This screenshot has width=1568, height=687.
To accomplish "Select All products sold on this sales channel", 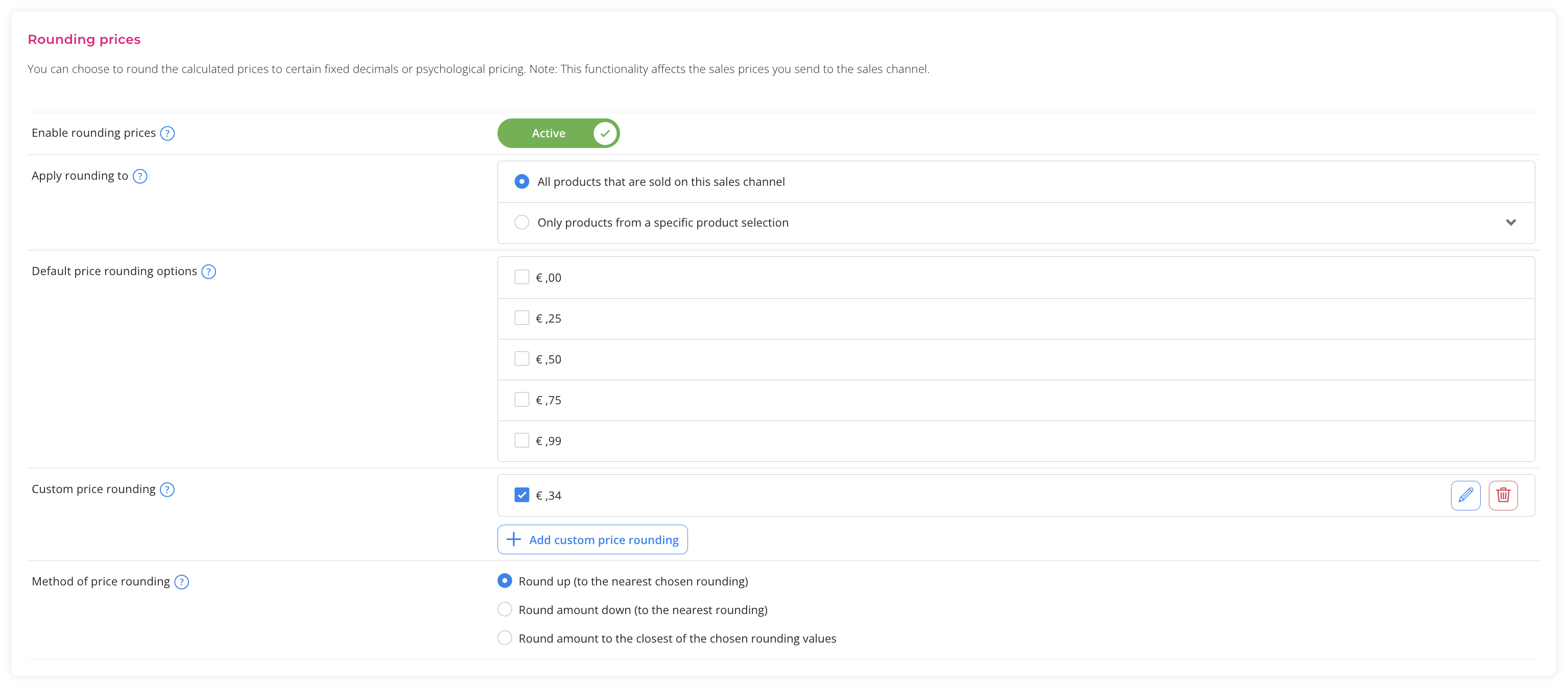I will coord(521,182).
